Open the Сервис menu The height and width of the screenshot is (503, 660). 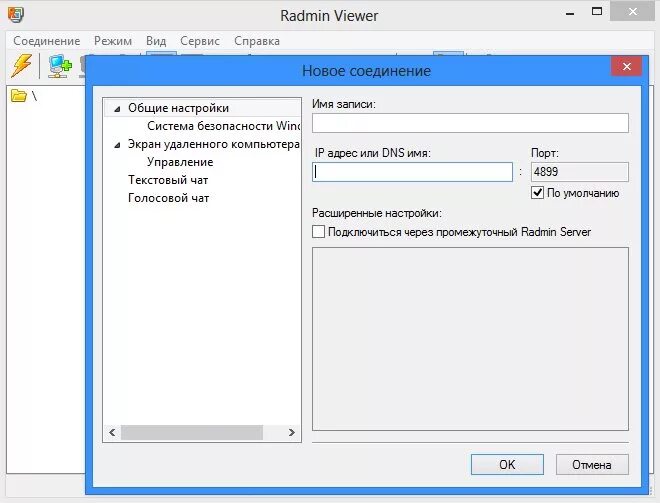[x=200, y=41]
